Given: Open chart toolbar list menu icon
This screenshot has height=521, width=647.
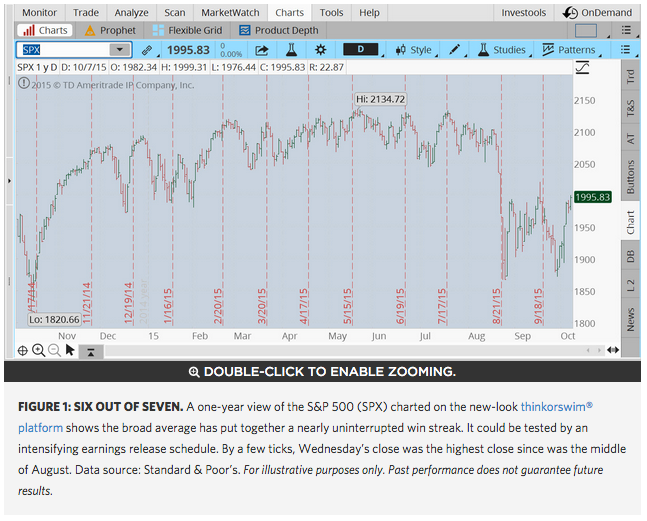Looking at the screenshot, I should coord(626,50).
